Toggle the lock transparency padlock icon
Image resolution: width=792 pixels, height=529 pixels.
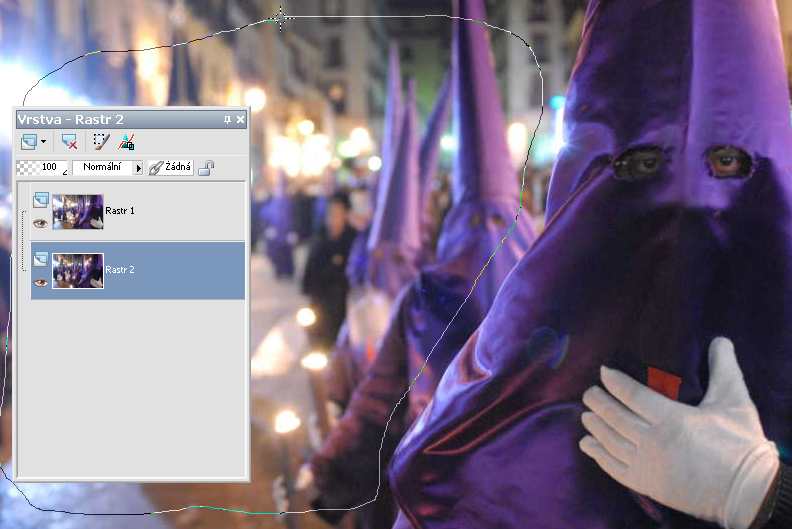click(206, 168)
